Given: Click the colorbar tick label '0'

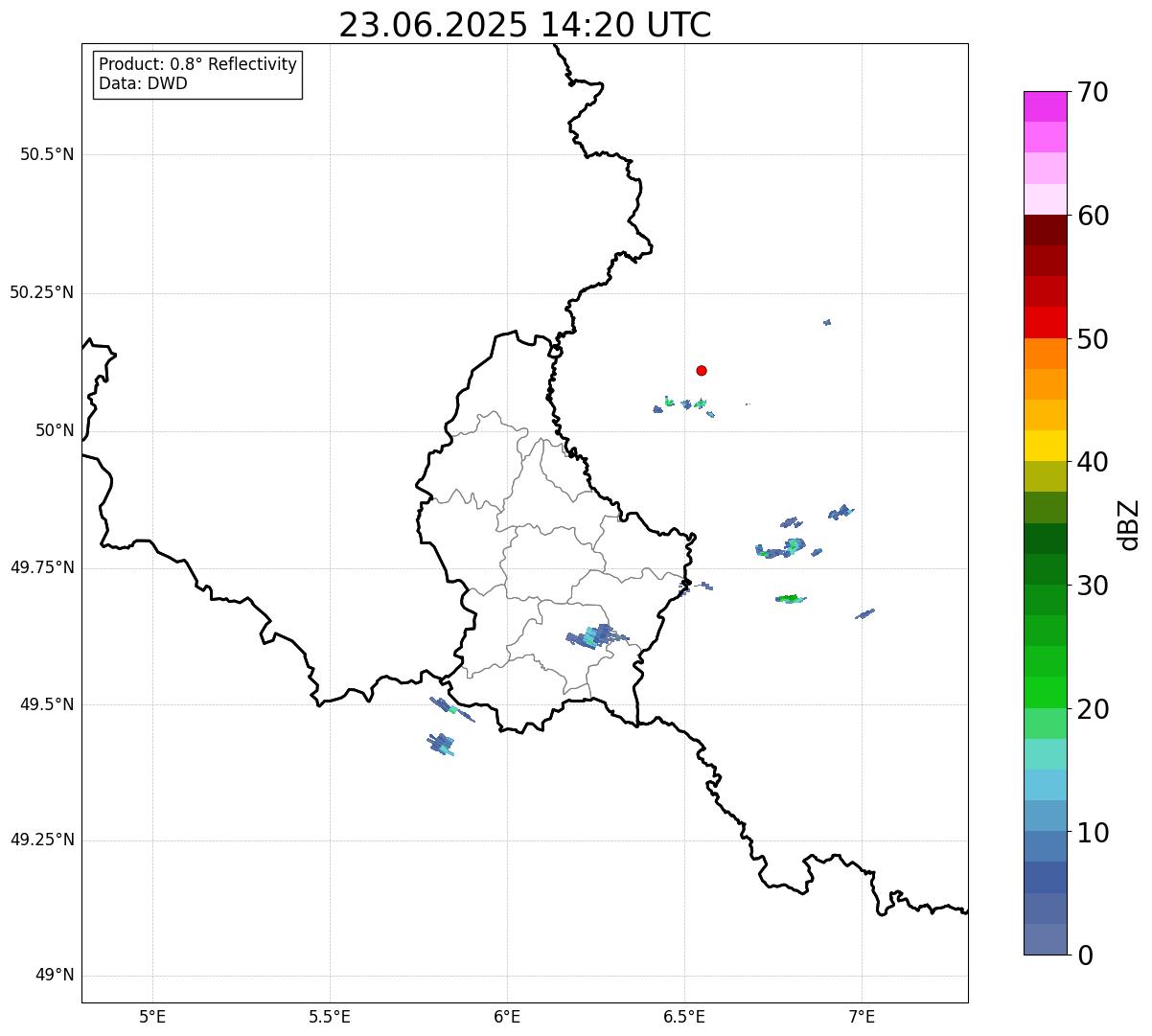Looking at the screenshot, I should 1085,955.
